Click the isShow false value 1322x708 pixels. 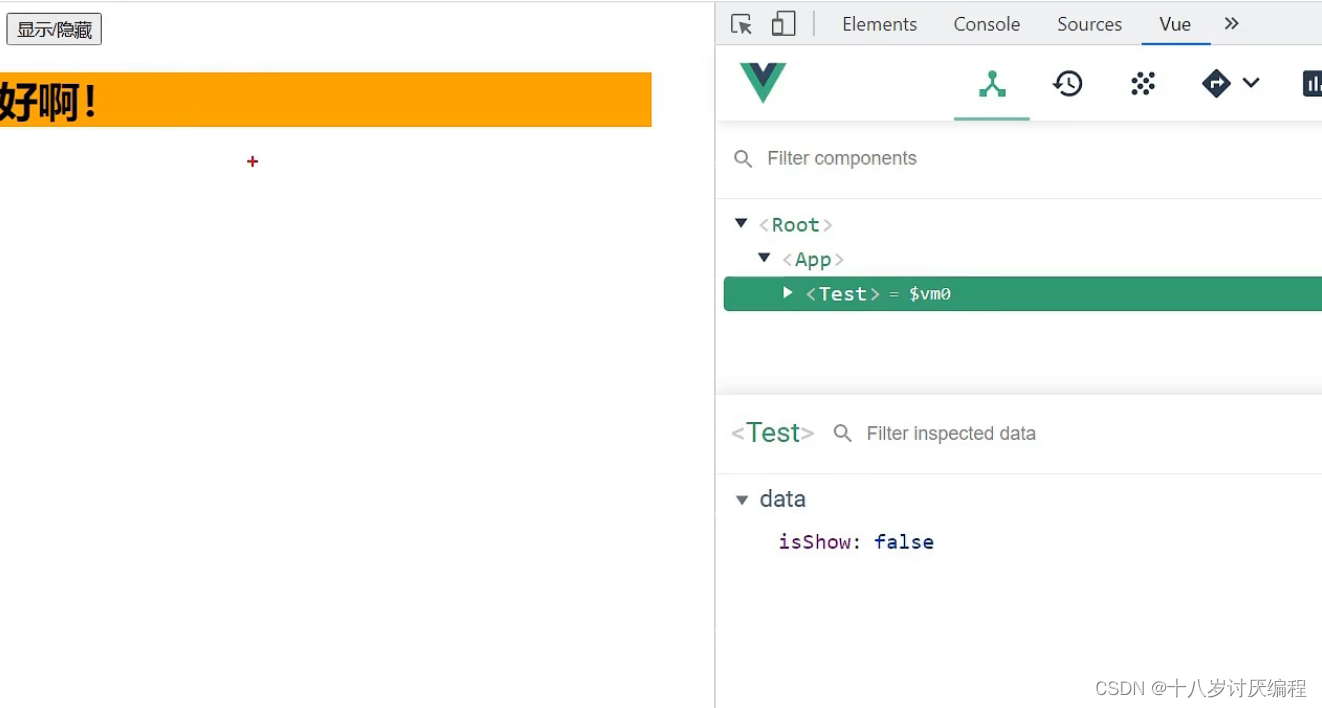pos(904,542)
